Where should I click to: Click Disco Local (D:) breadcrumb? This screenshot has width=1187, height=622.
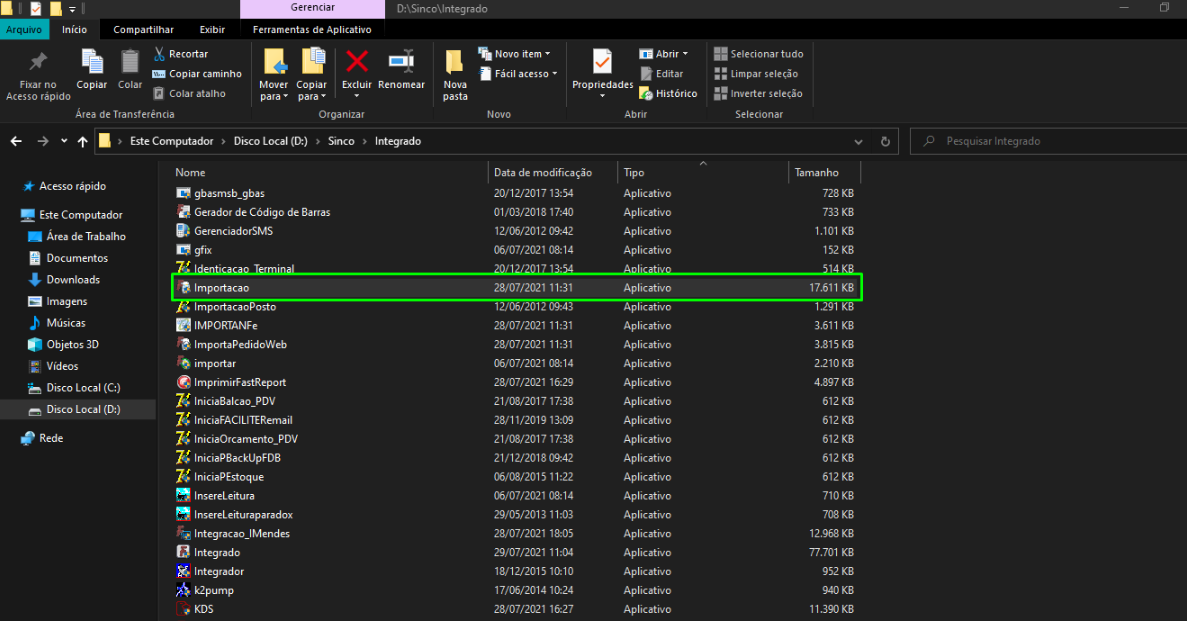pyautogui.click(x=270, y=142)
